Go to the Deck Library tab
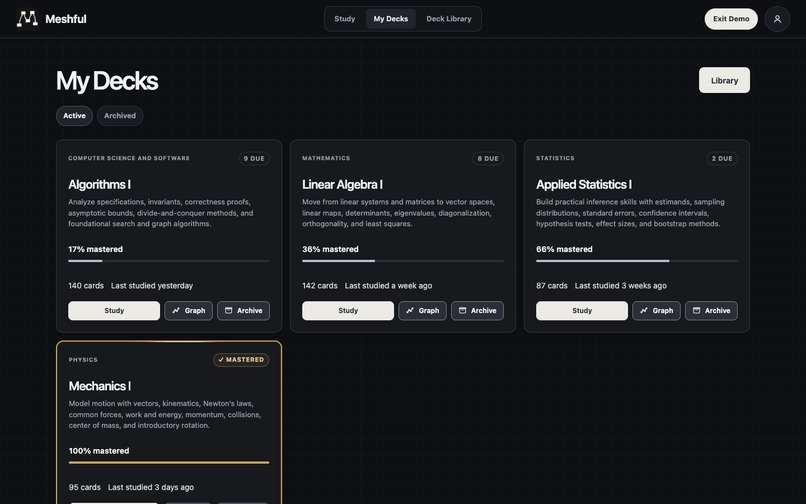 tap(449, 19)
